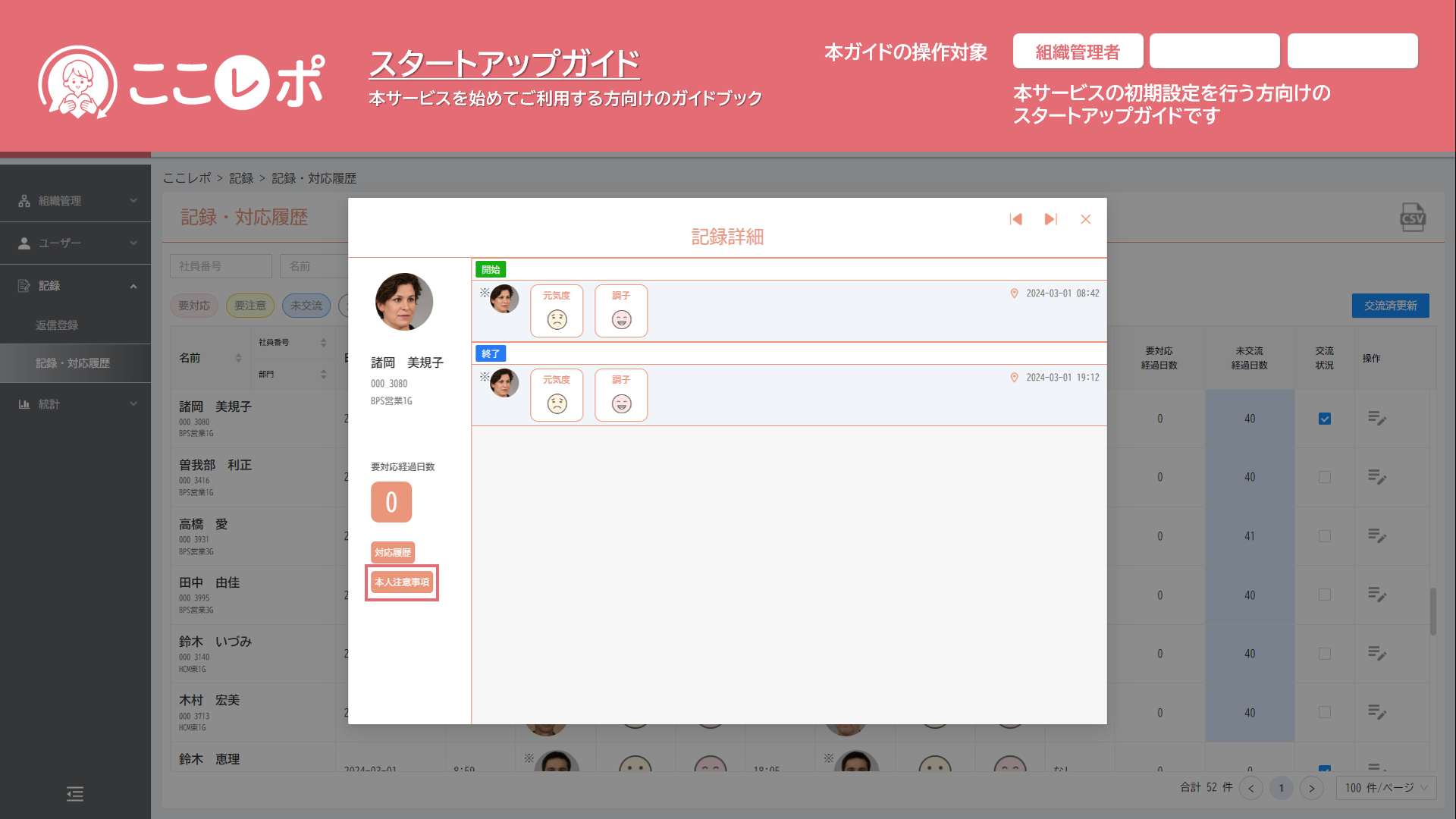Uncheck 交流状況 checkbox for 諸岡 美規子
The width and height of the screenshot is (1456, 819).
[x=1324, y=419]
